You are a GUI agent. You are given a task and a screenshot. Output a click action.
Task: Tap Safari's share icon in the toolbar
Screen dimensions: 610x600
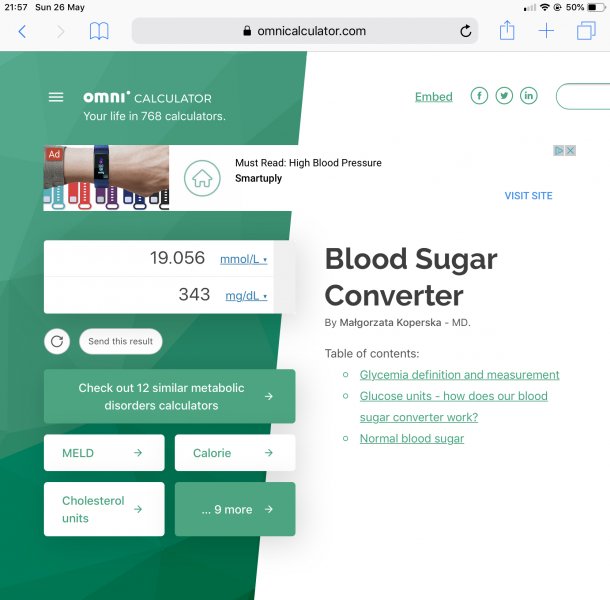tap(507, 30)
